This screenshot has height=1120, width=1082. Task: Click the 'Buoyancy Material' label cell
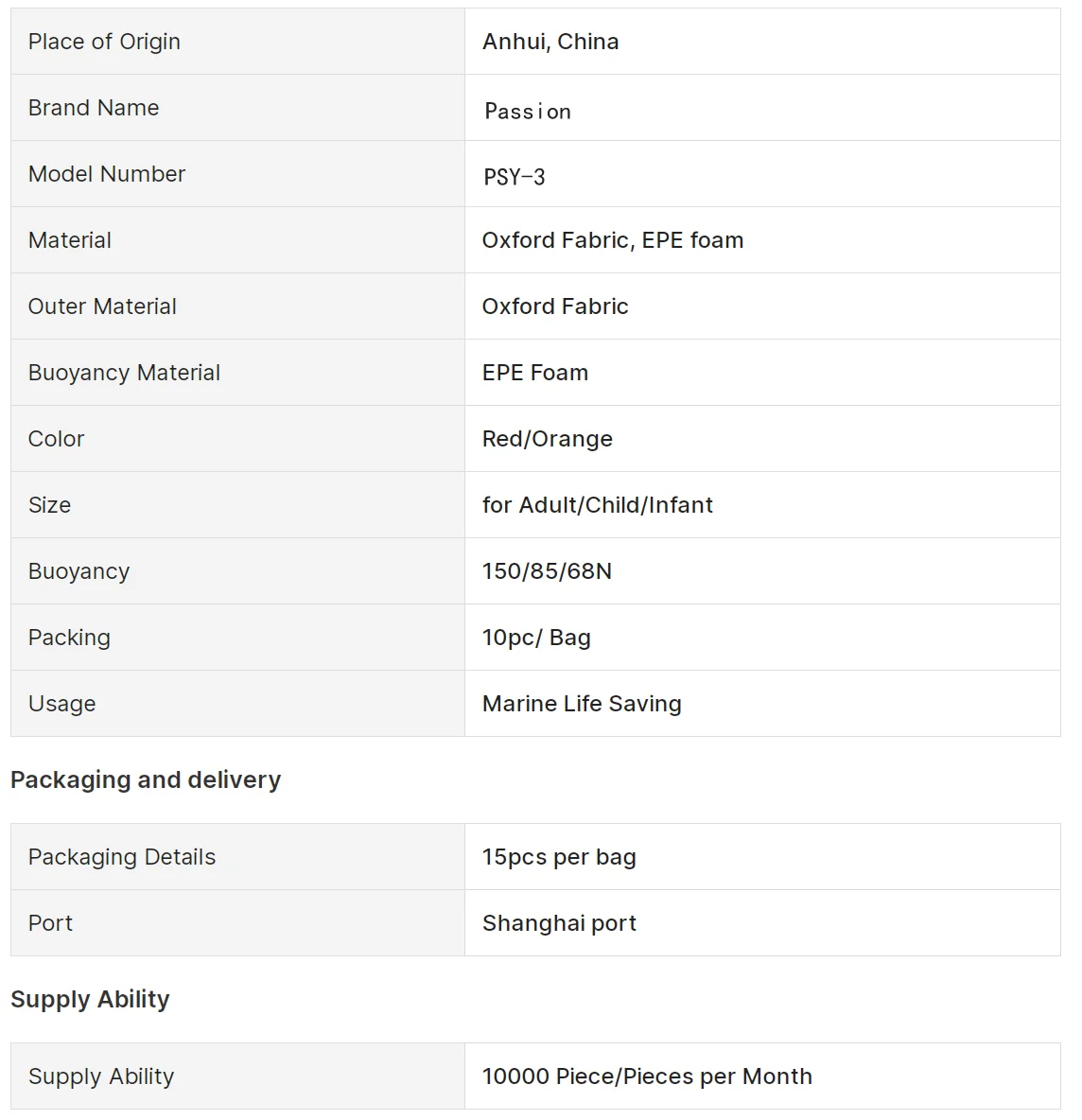click(x=124, y=373)
